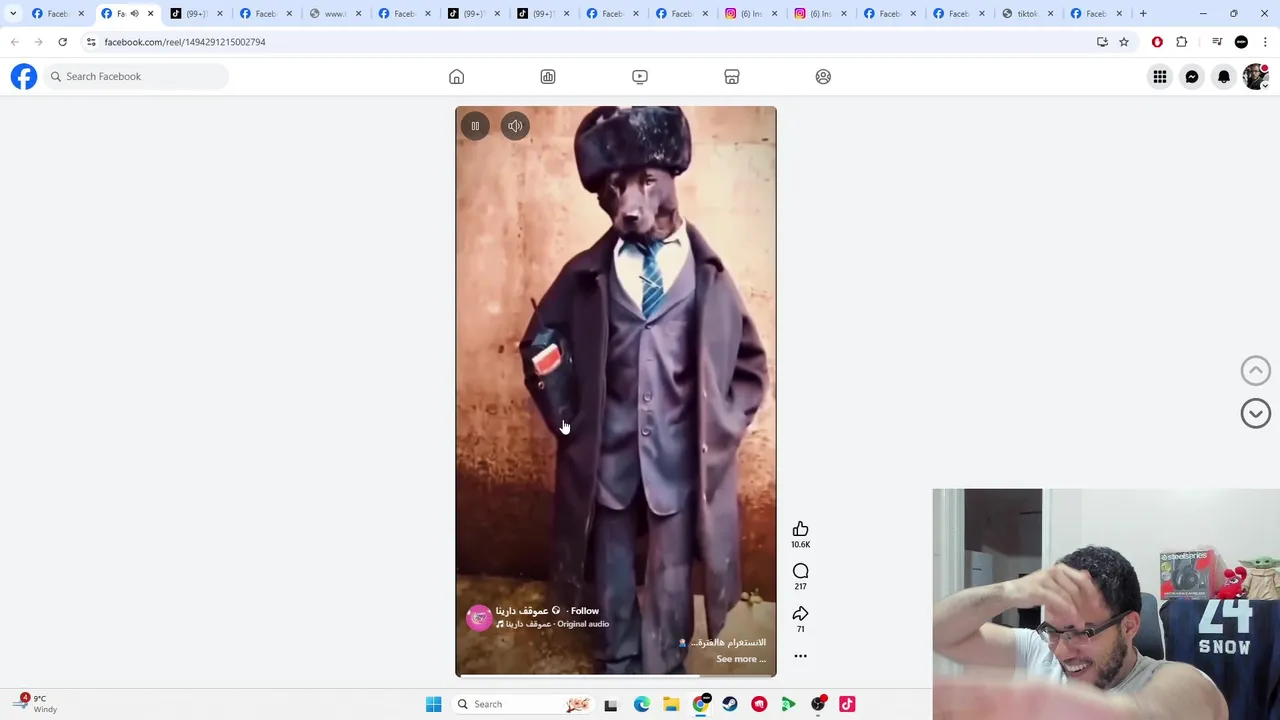Open Facebook notifications bell

1224,77
